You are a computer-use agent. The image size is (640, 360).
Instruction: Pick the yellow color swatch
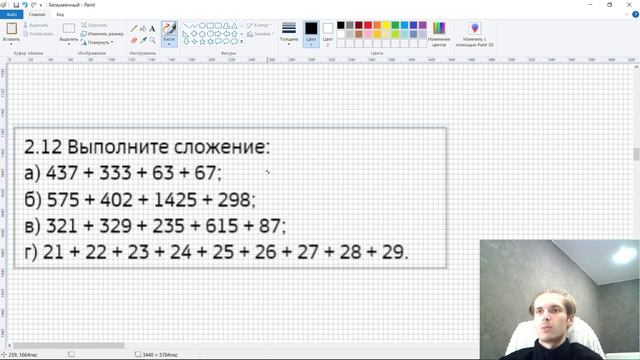386,25
